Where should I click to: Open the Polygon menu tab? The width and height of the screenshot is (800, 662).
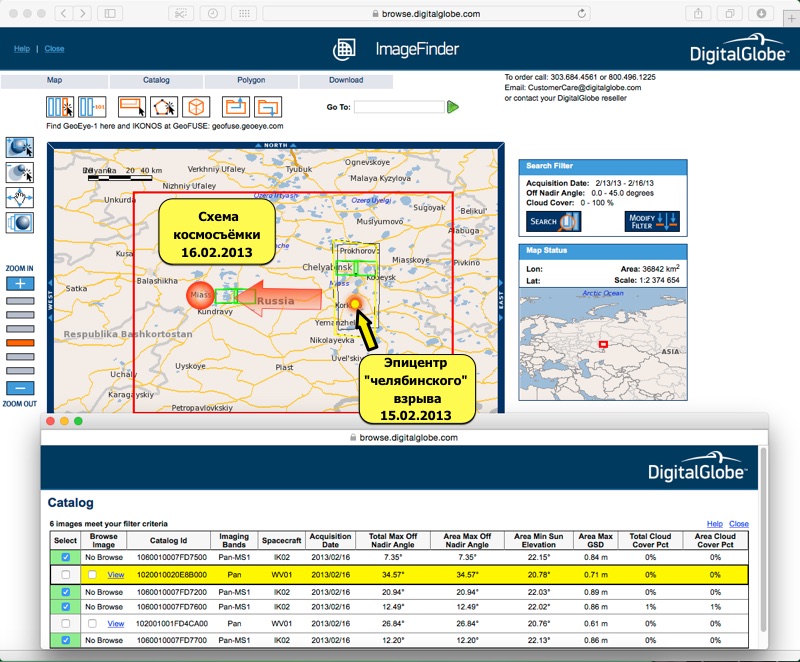click(x=251, y=81)
